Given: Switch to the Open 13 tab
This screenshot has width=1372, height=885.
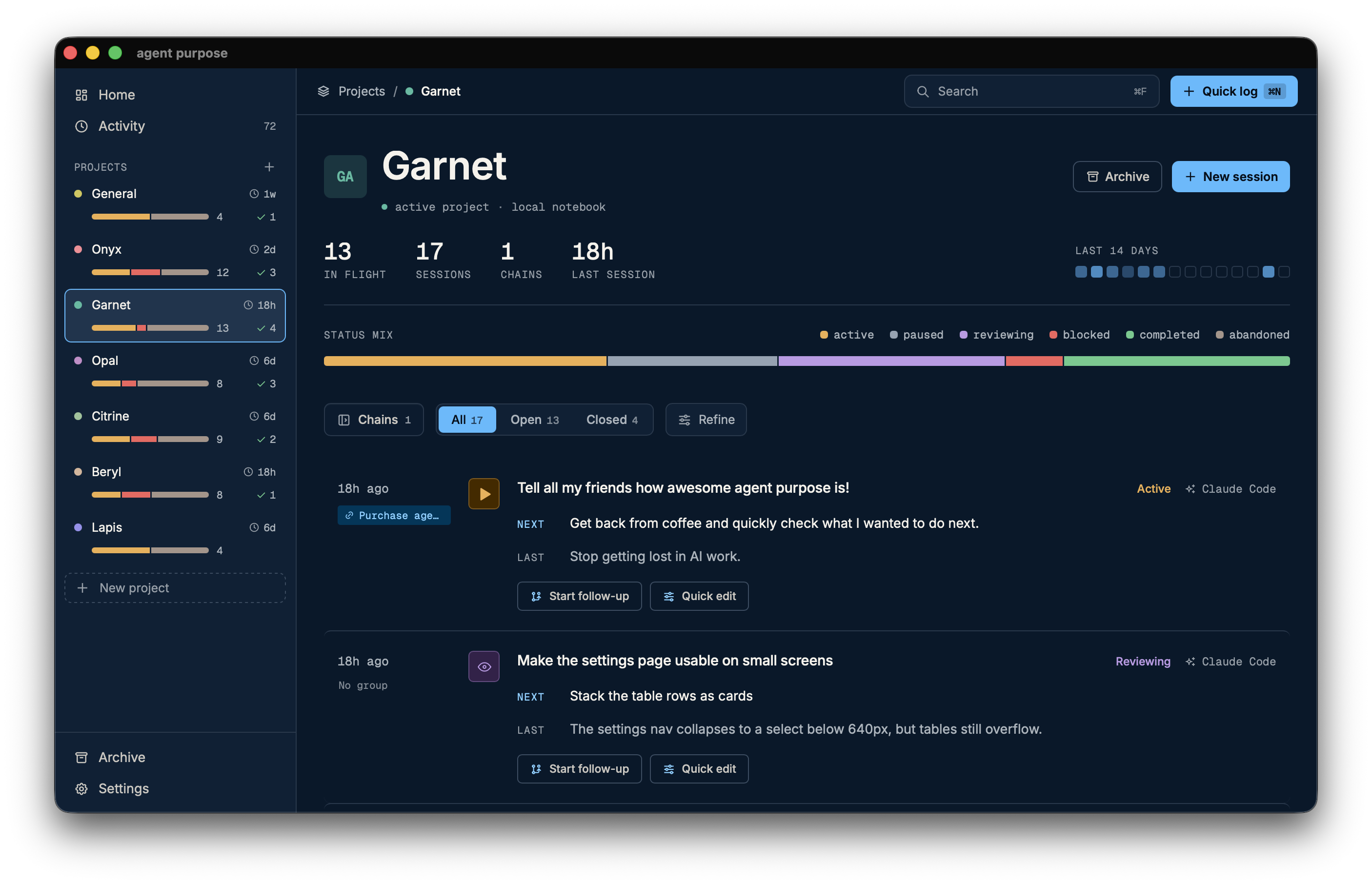Looking at the screenshot, I should [534, 420].
